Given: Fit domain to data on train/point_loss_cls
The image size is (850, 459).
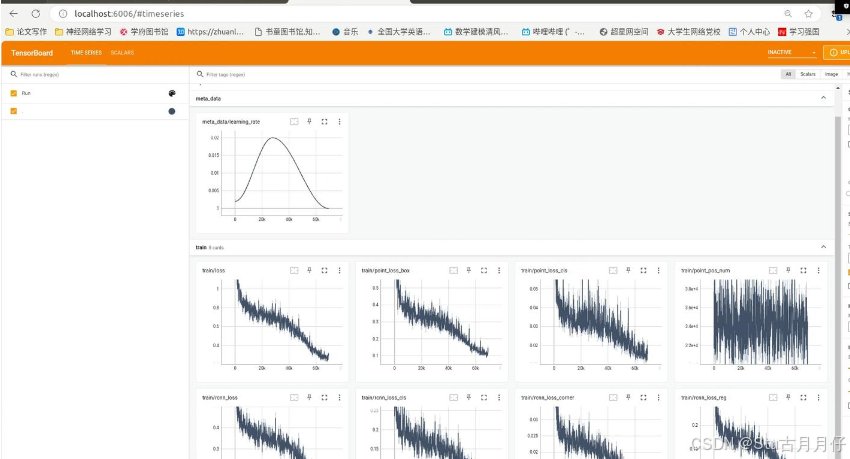Looking at the screenshot, I should [613, 270].
